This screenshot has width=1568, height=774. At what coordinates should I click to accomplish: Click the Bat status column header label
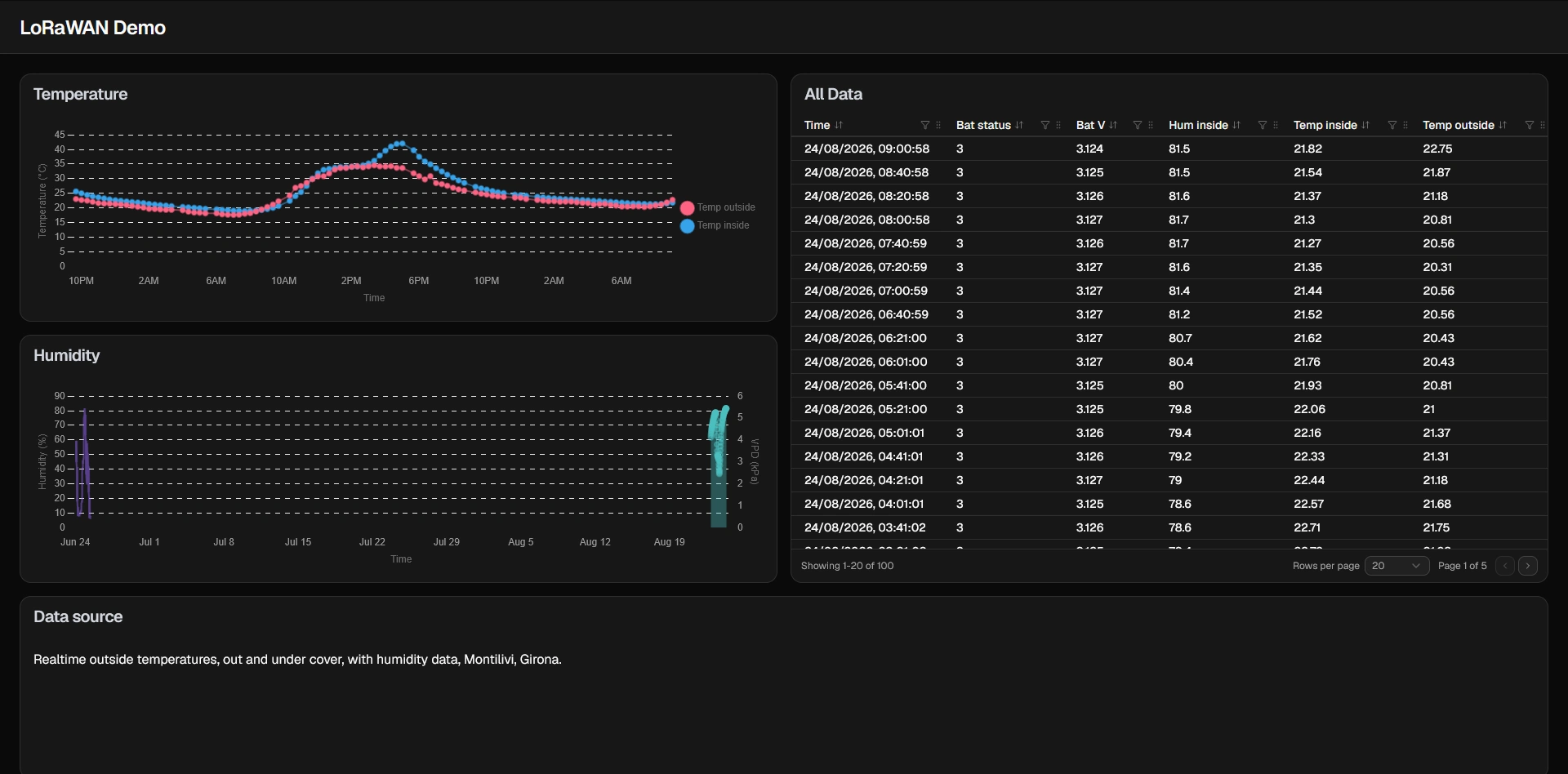983,125
